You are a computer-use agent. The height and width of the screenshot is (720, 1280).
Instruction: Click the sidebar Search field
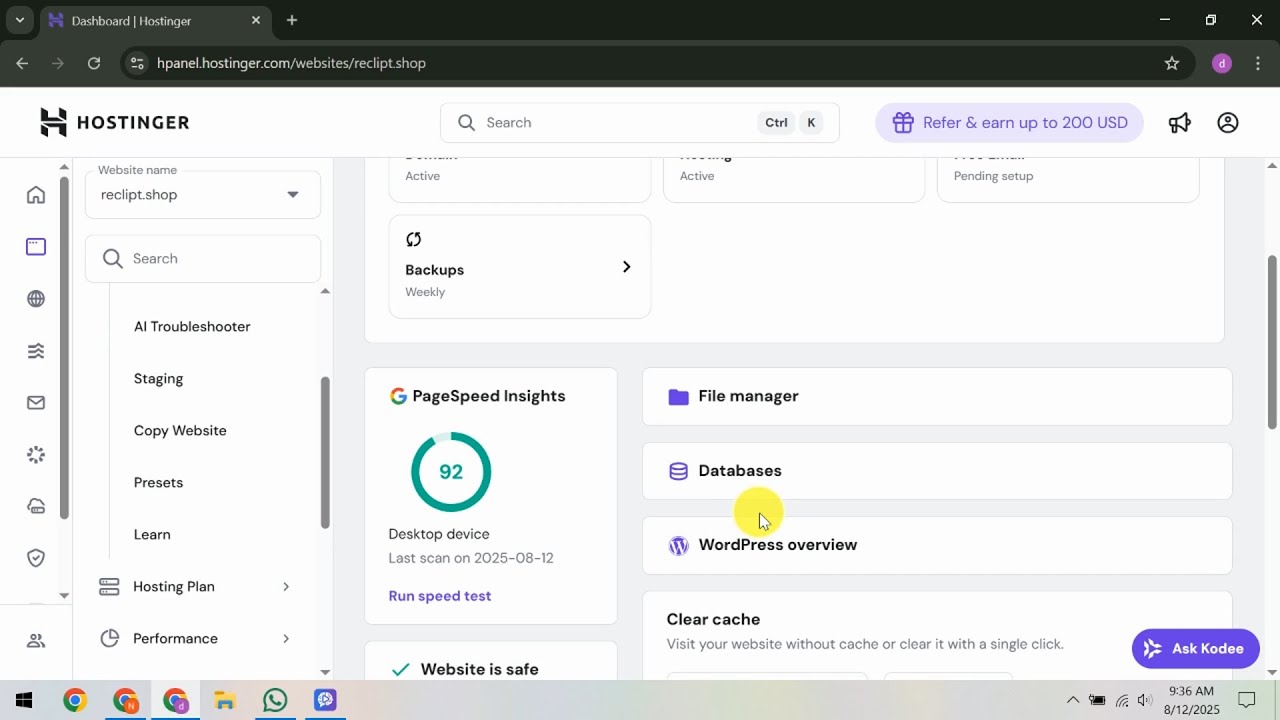(x=203, y=259)
